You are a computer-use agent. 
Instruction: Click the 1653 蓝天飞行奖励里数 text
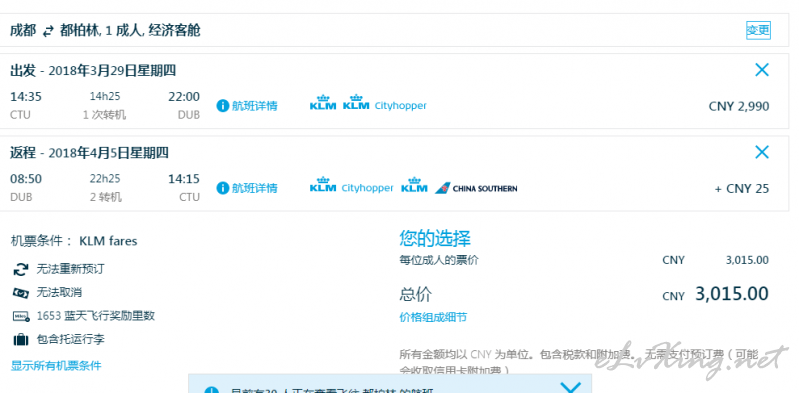pos(96,316)
